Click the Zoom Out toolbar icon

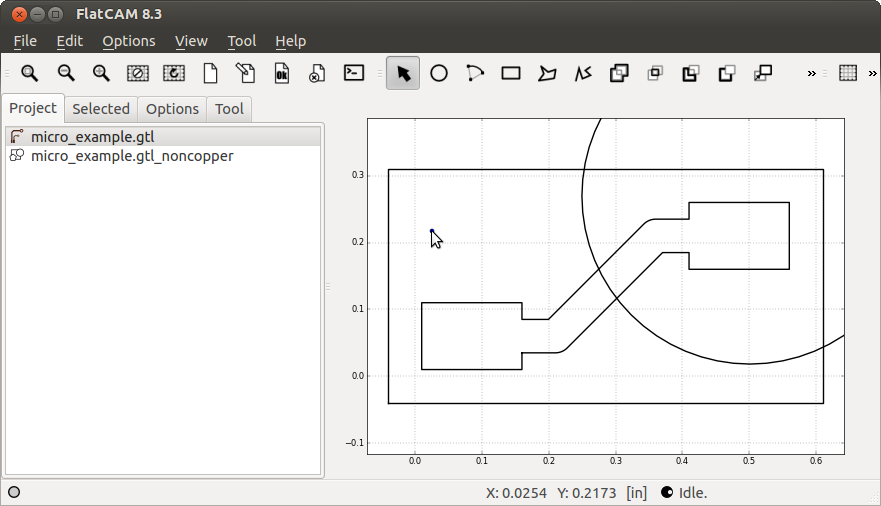(x=66, y=73)
